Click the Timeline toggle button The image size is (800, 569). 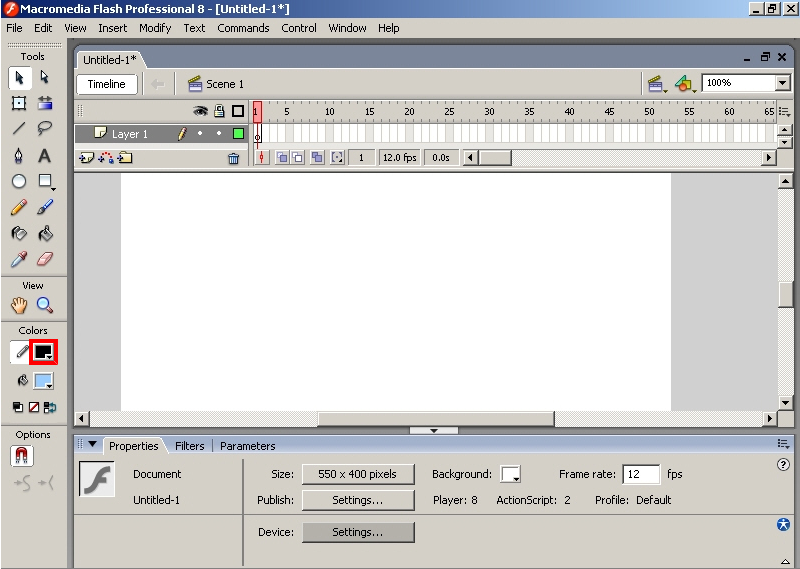pos(107,84)
